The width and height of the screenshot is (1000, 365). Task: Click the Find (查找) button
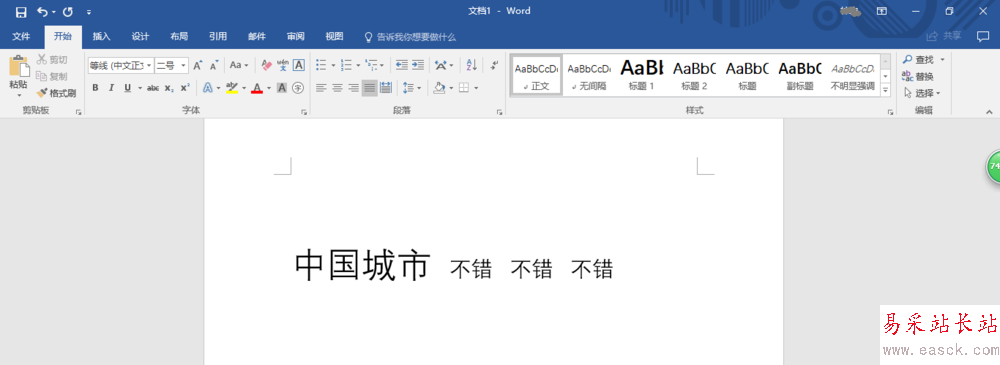918,59
